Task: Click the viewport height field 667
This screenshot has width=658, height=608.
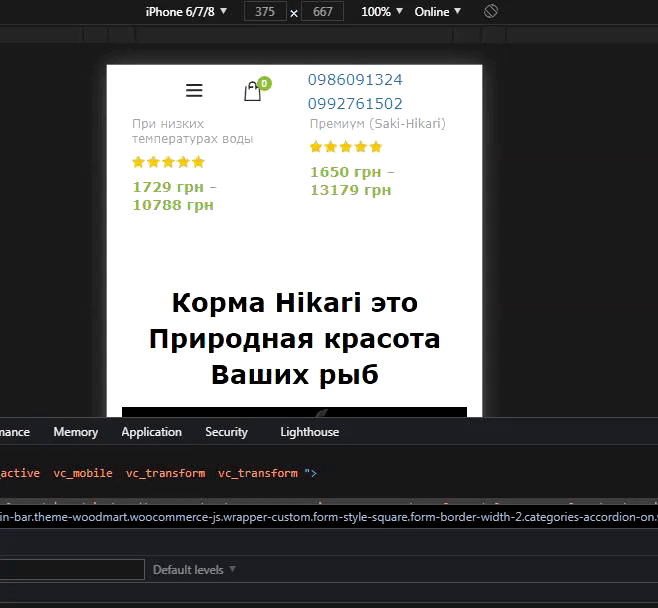Action: (323, 12)
